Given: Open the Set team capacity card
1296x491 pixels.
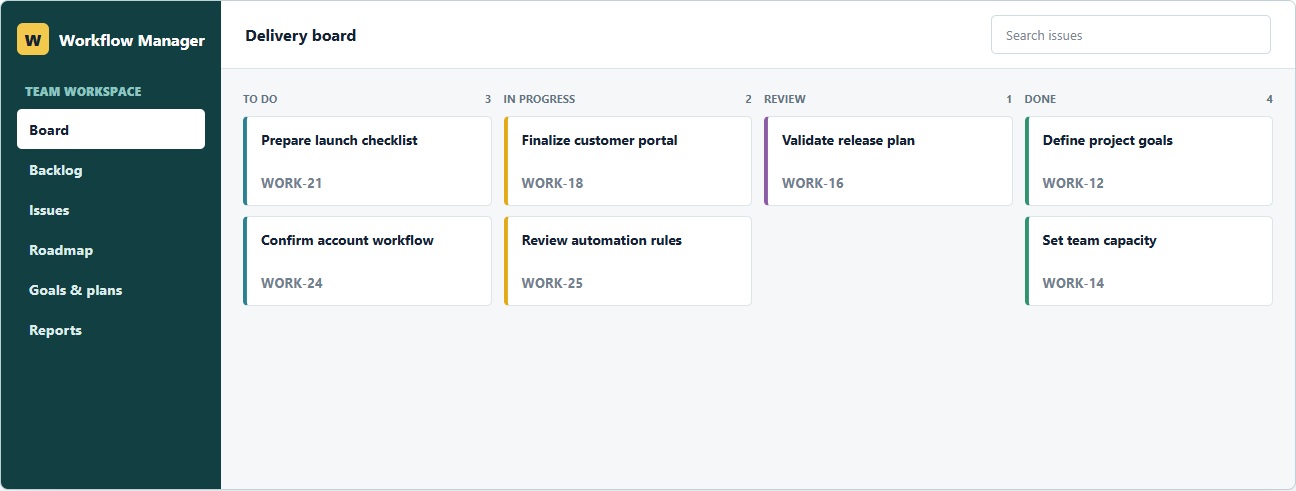Looking at the screenshot, I should [x=1149, y=261].
